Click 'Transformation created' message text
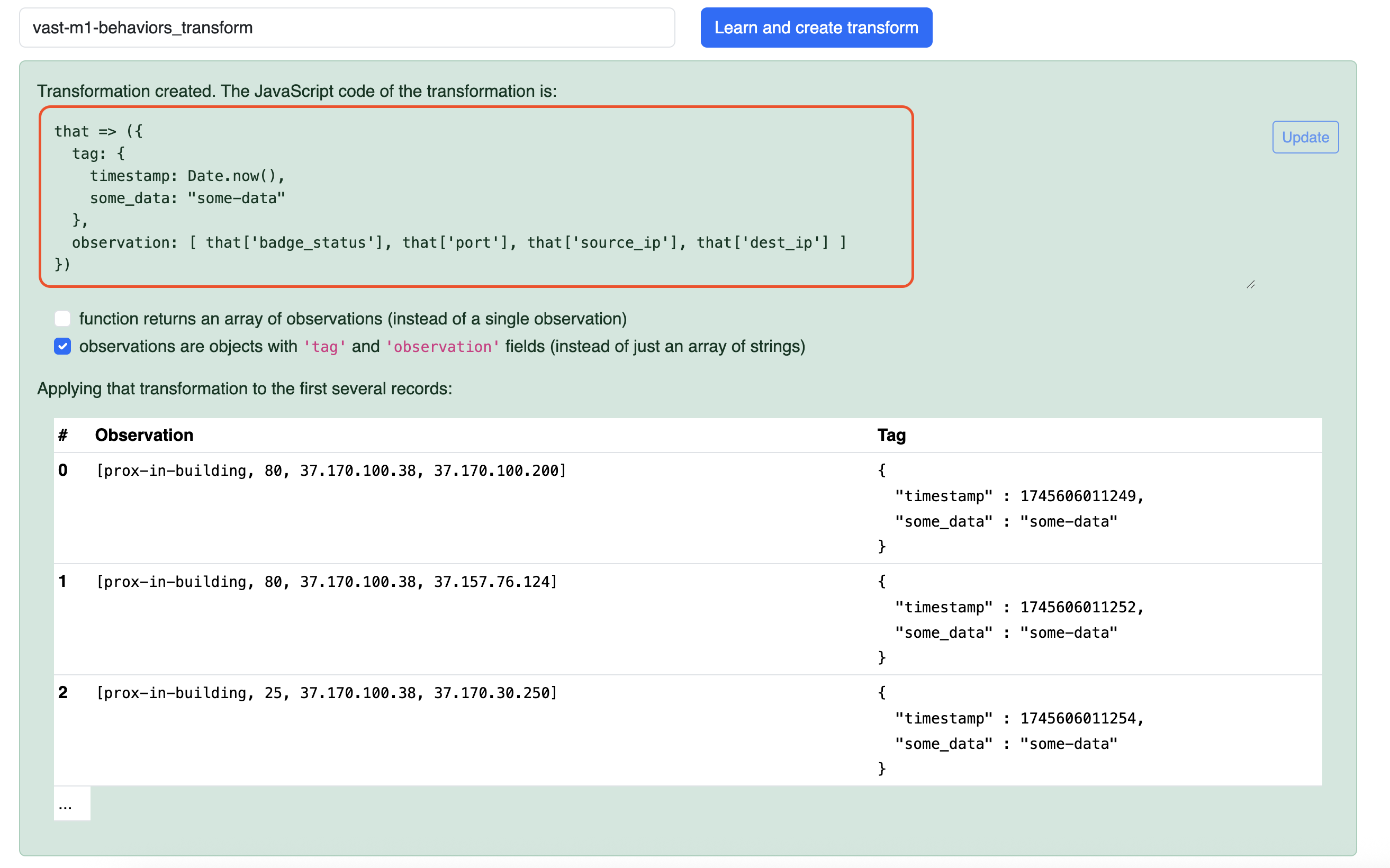This screenshot has width=1390, height=868. coord(297,91)
